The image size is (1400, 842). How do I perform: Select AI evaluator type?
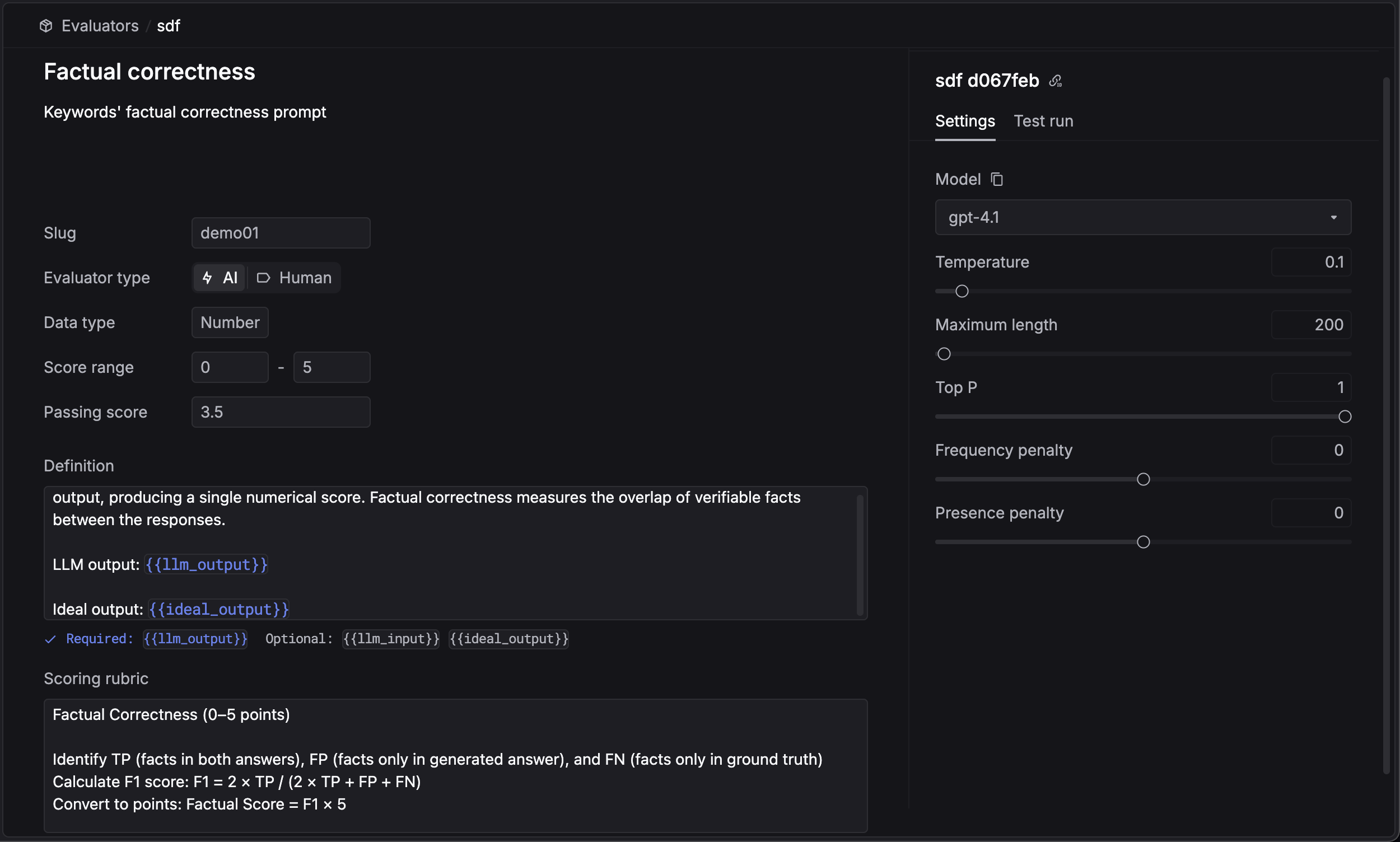220,278
